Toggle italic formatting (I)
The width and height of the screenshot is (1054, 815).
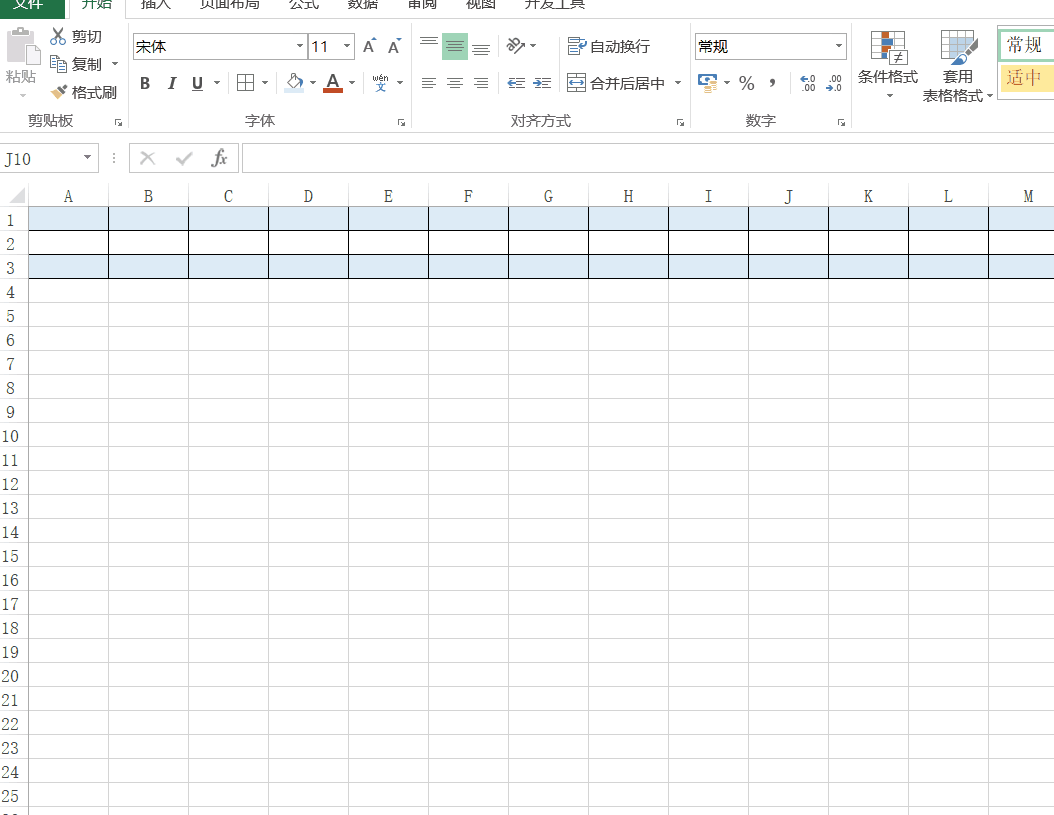[171, 83]
